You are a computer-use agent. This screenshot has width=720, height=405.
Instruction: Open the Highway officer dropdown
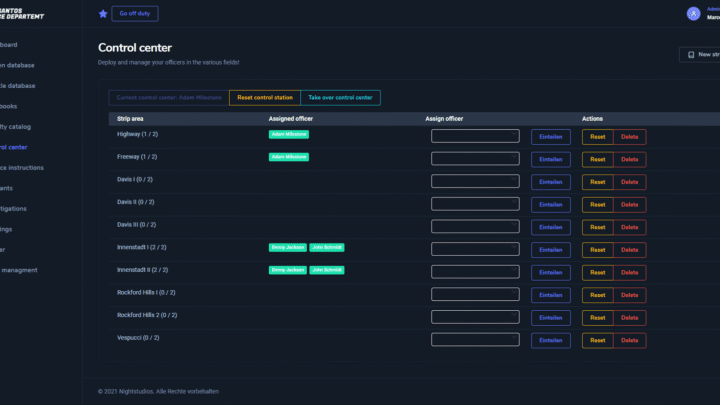tap(475, 136)
